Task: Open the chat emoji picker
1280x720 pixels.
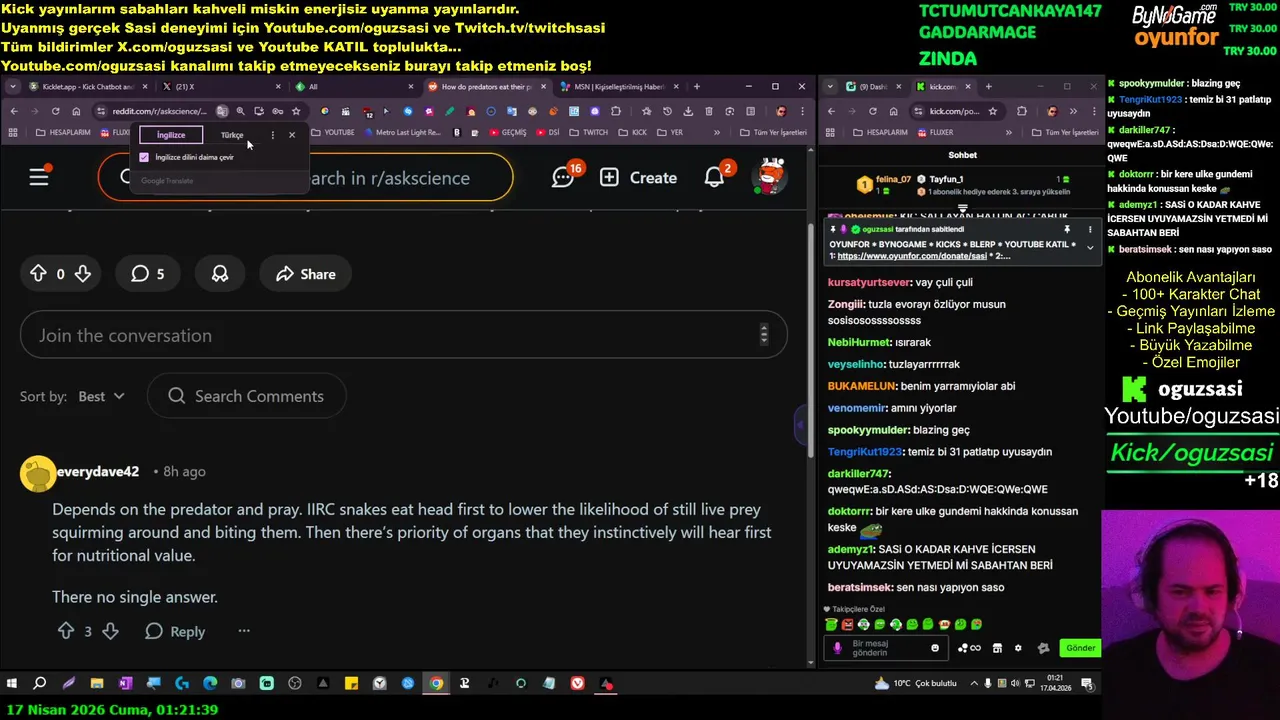Action: click(x=935, y=648)
